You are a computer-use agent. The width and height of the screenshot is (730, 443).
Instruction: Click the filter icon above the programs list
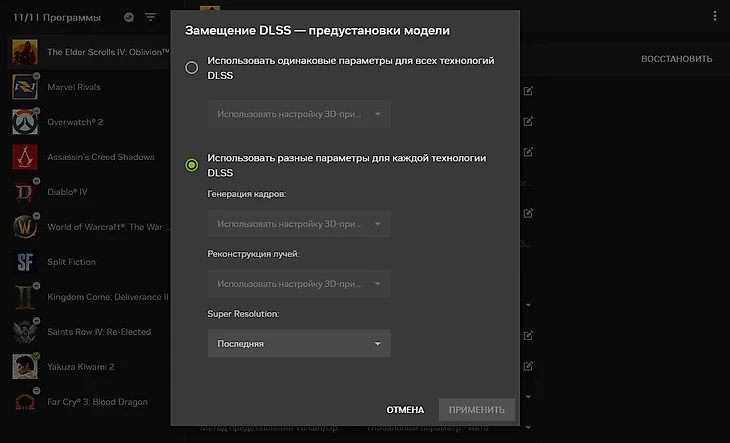click(150, 17)
